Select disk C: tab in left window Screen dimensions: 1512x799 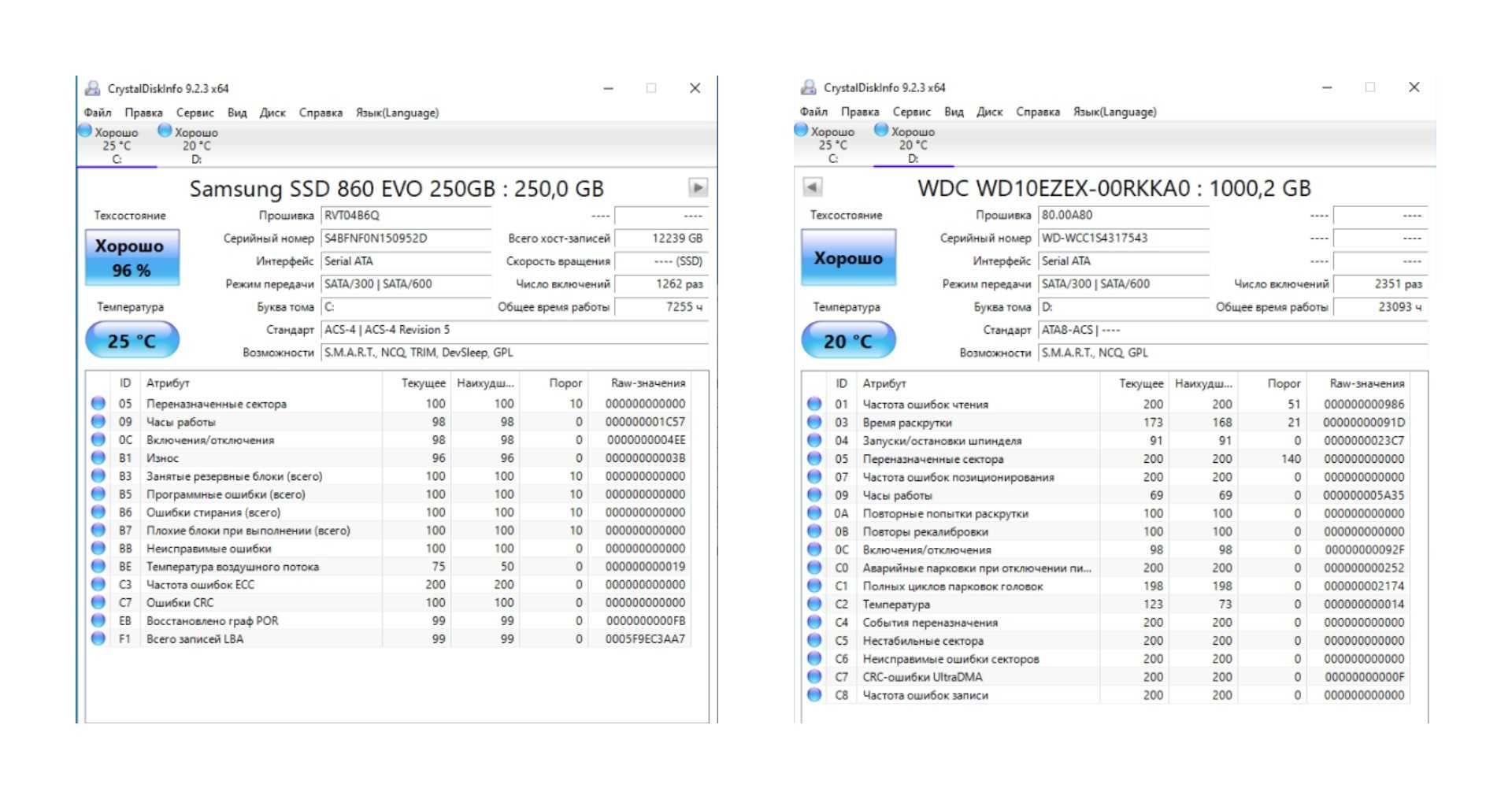pyautogui.click(x=116, y=146)
